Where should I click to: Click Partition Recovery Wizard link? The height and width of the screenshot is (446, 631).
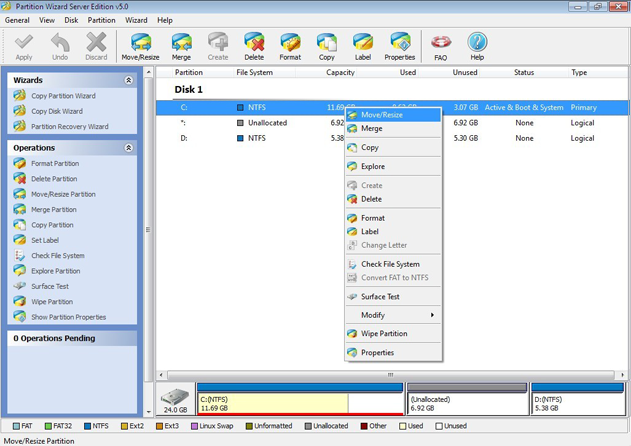point(70,127)
